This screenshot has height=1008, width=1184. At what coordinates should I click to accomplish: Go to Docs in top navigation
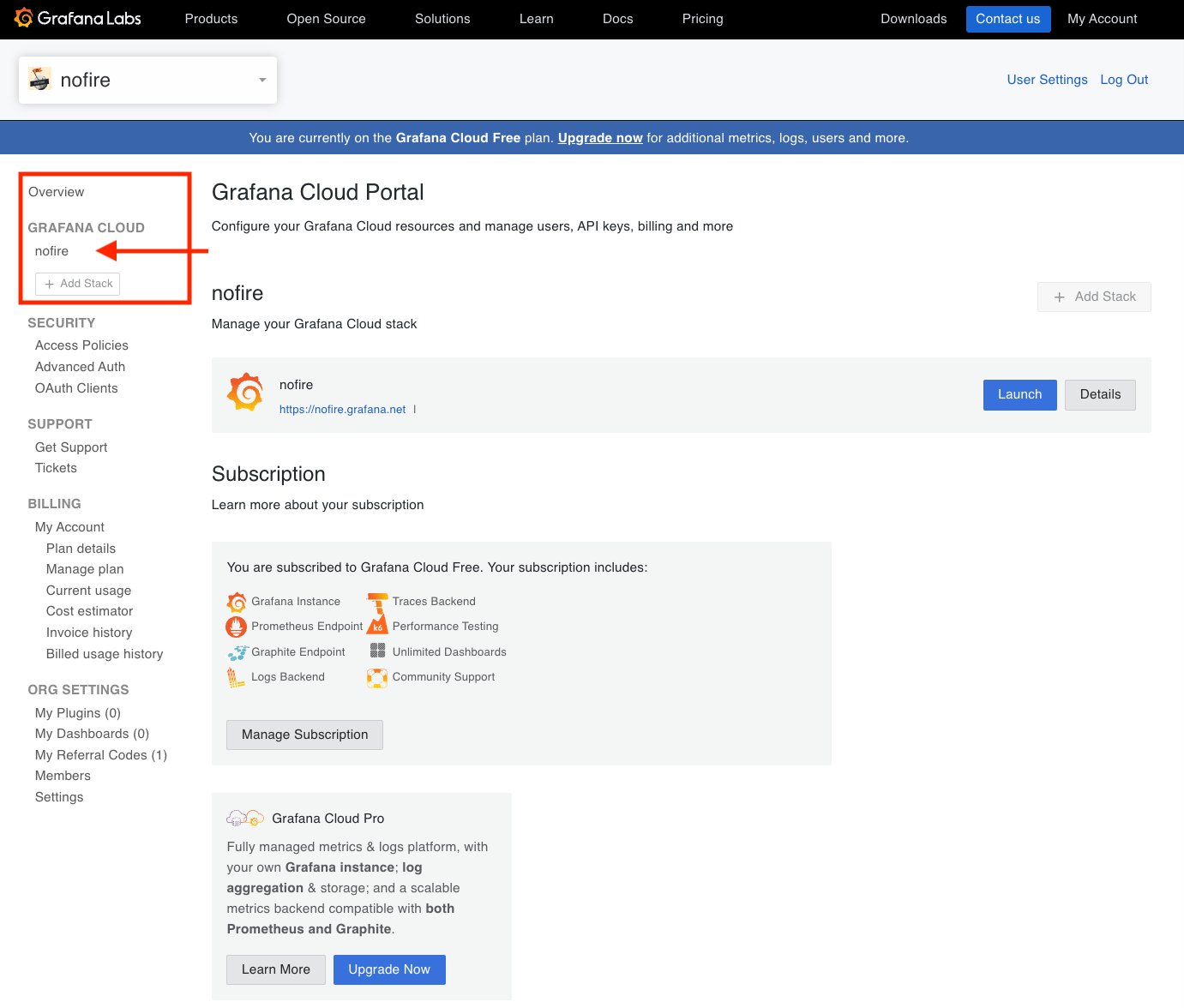click(618, 19)
